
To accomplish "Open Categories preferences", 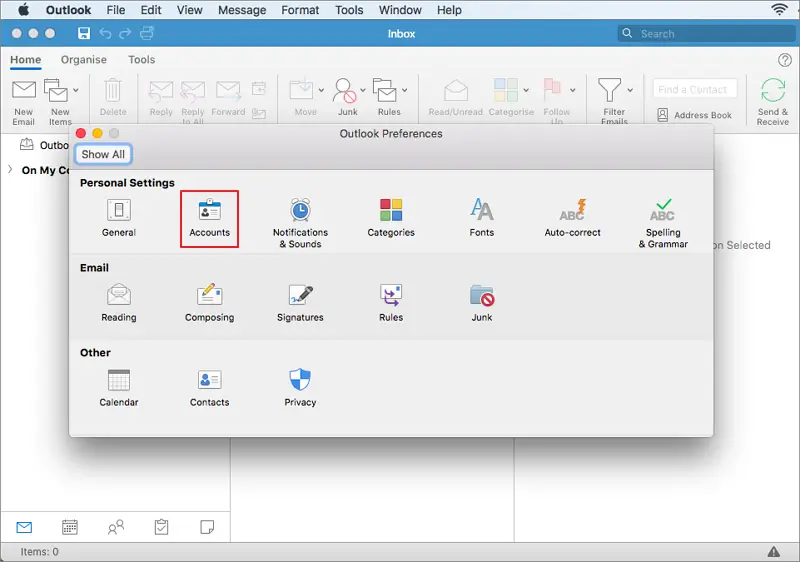I will point(391,218).
